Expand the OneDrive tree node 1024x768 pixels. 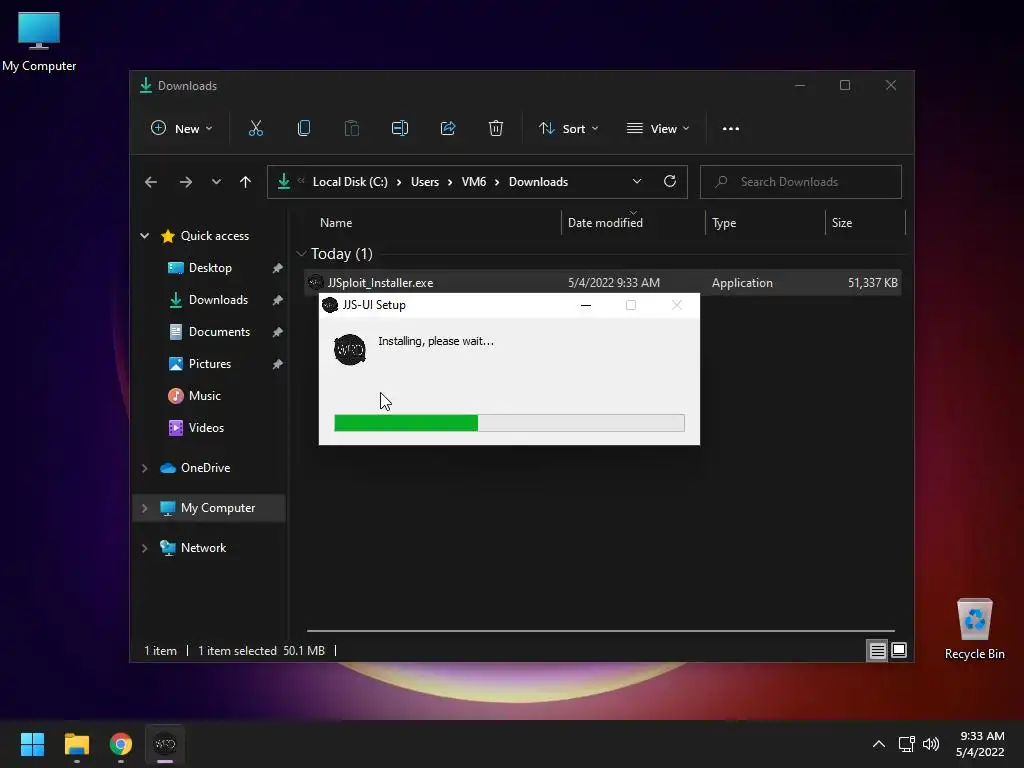pos(144,468)
